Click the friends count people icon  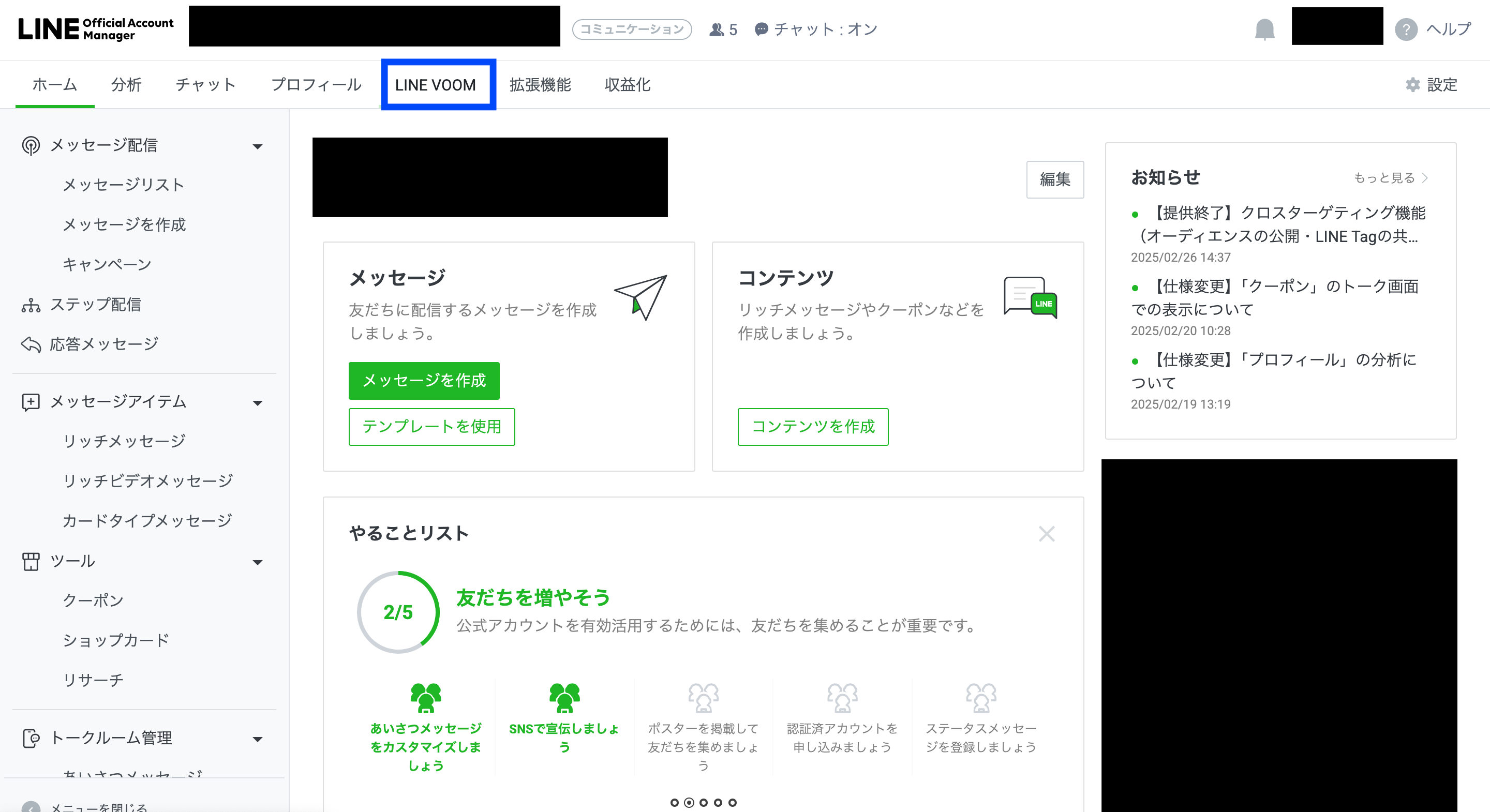716,29
